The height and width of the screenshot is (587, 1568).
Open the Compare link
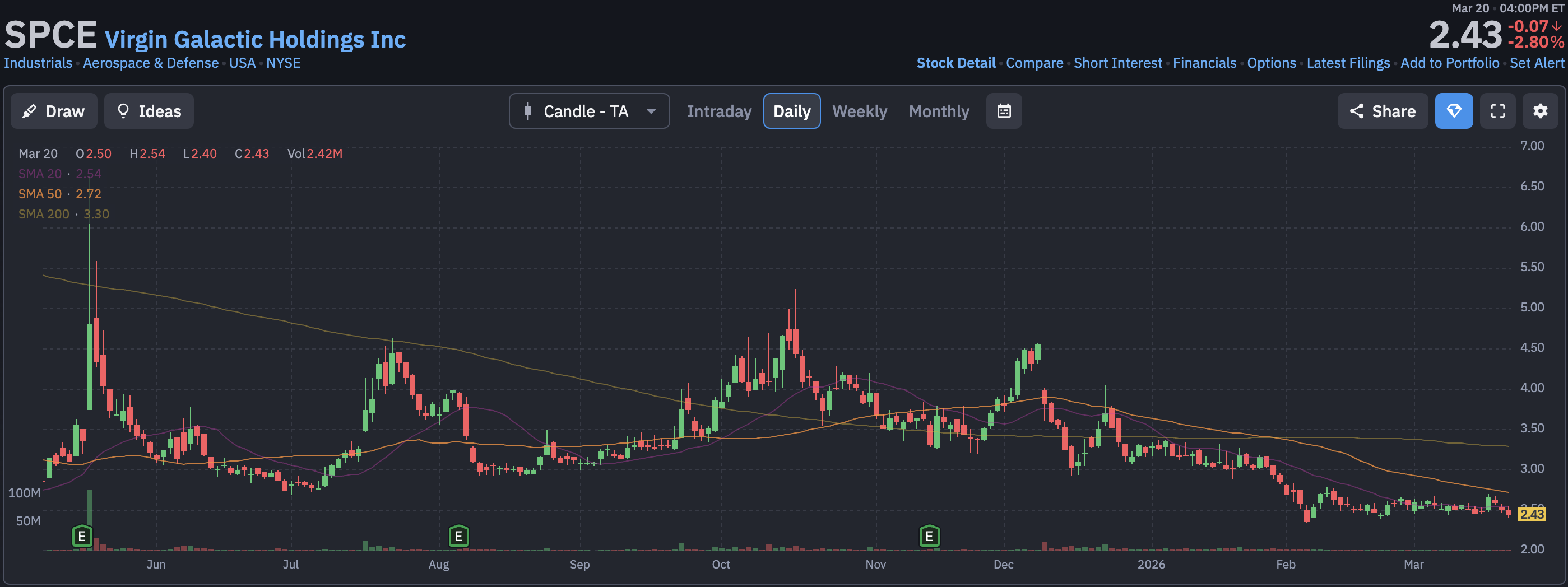click(x=1034, y=63)
